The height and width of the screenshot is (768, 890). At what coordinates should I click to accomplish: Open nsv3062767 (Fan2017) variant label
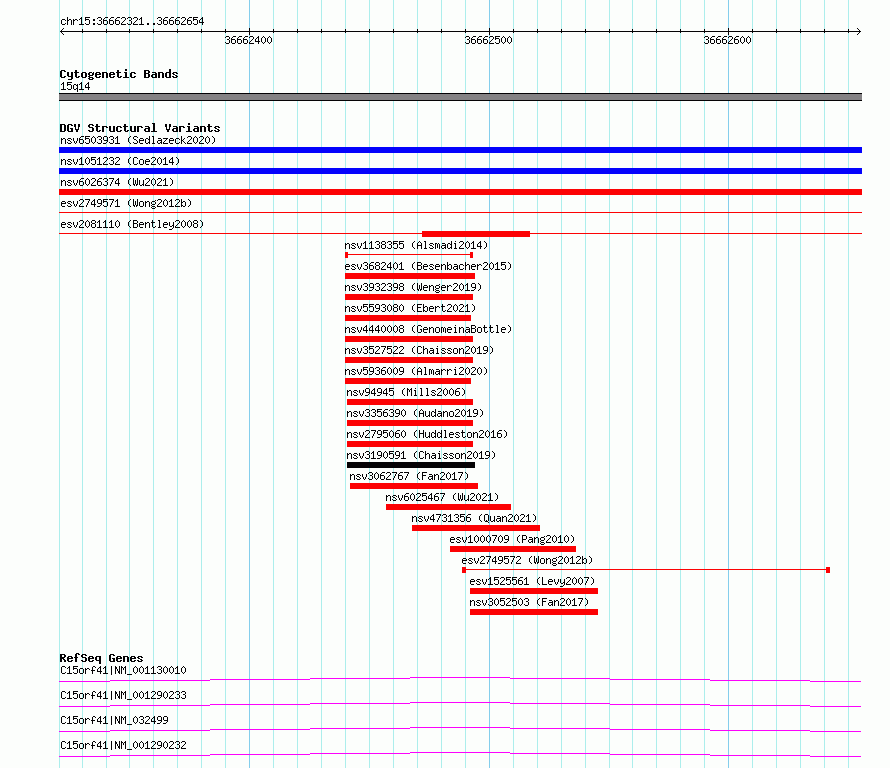(x=409, y=476)
